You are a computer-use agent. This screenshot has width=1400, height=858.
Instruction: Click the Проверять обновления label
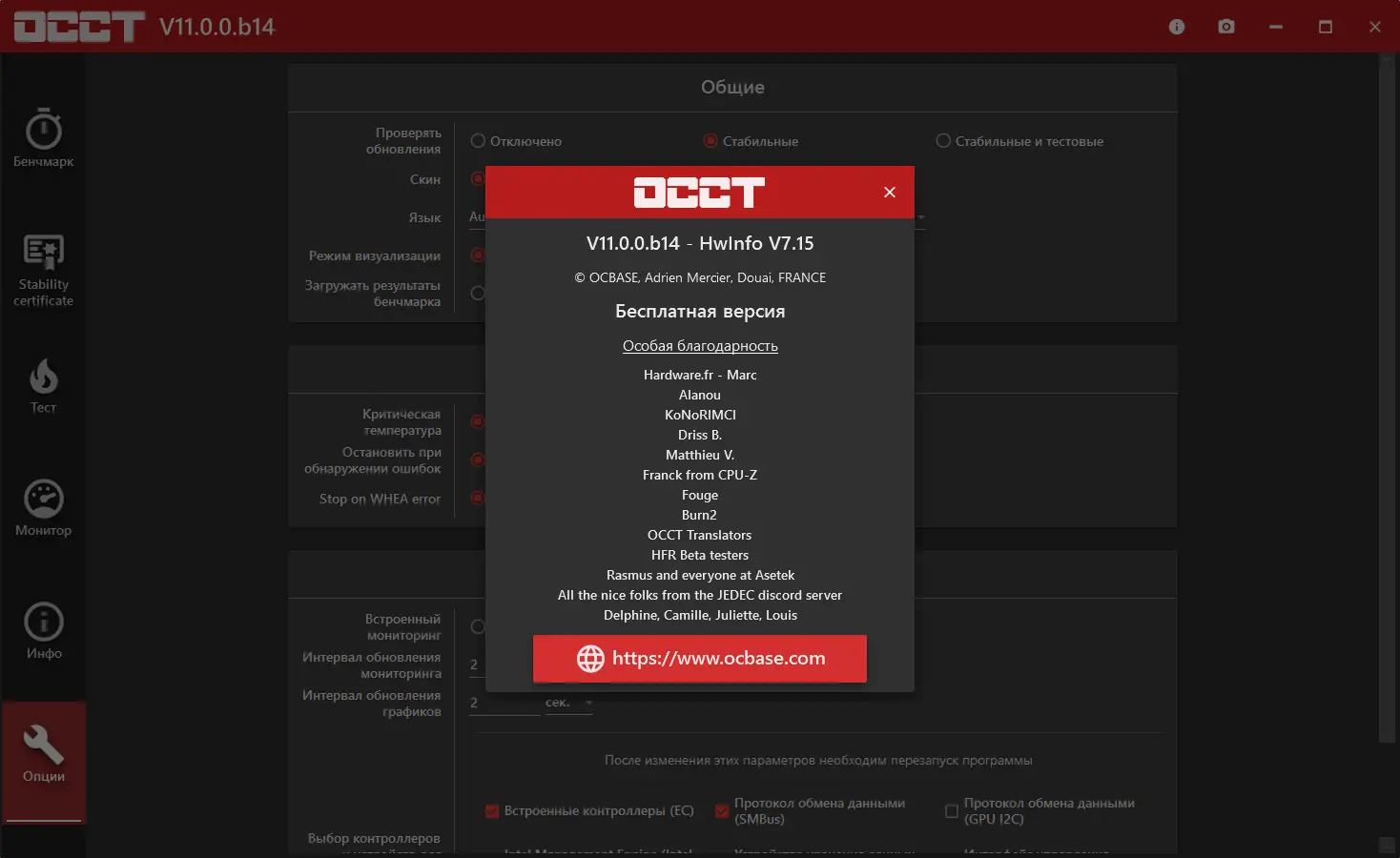[403, 141]
